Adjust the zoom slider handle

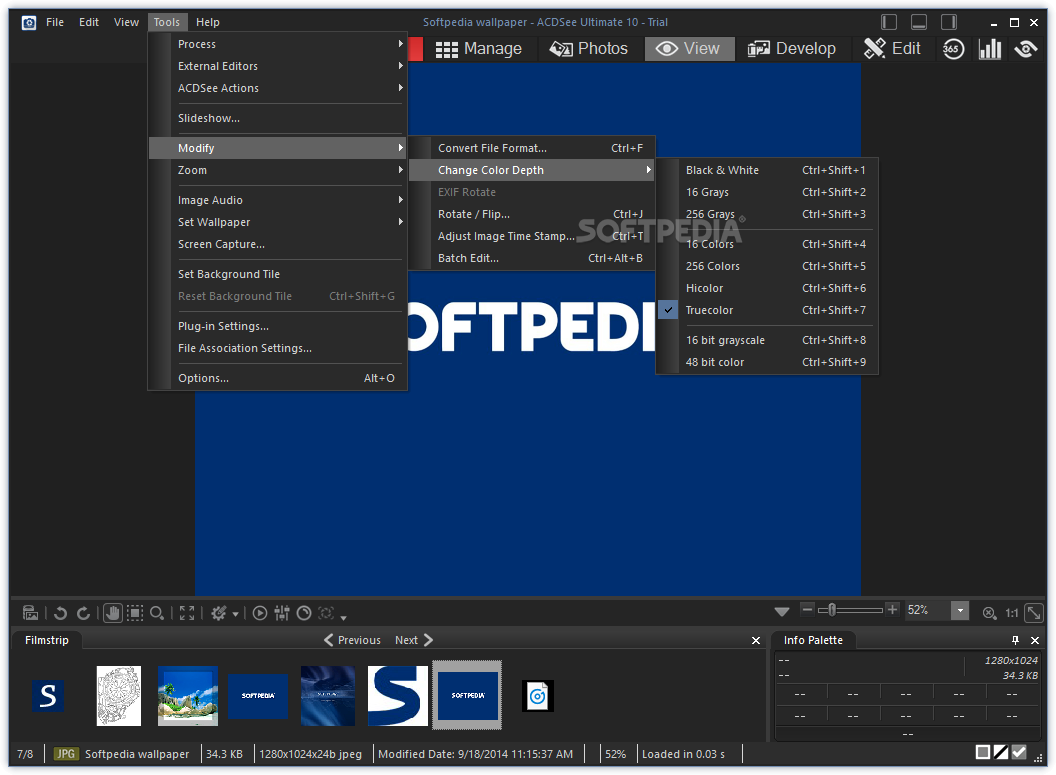tap(832, 609)
